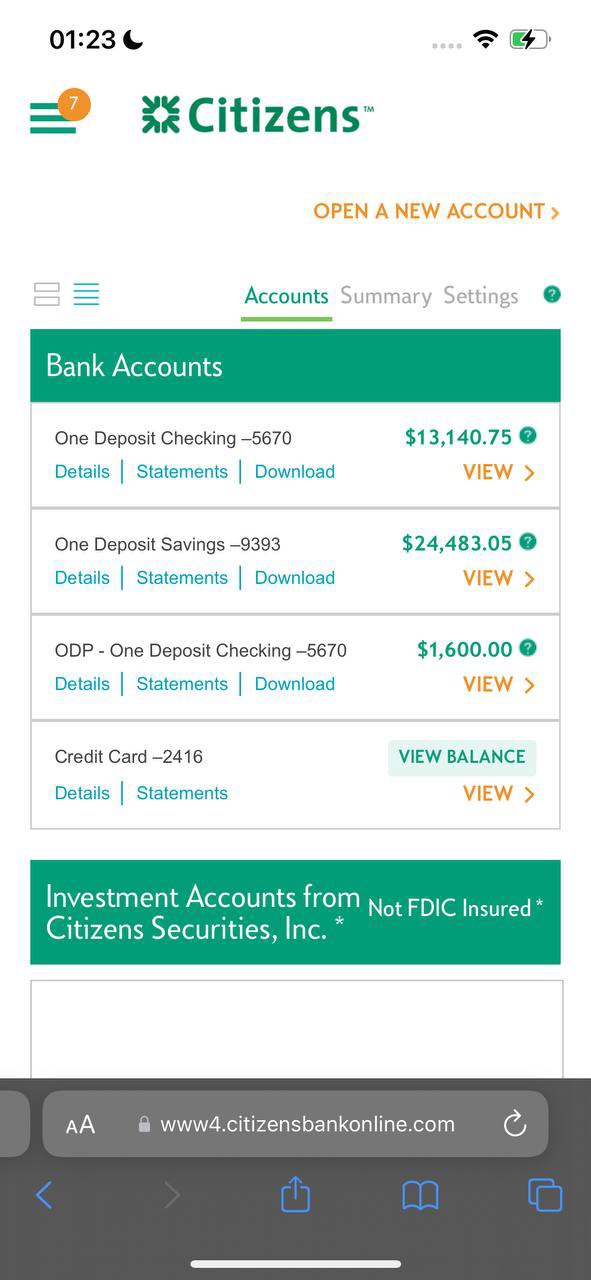Image resolution: width=591 pixels, height=1280 pixels.
Task: Expand VIEW for One Deposit Savings –9393
Action: pyautogui.click(x=499, y=578)
